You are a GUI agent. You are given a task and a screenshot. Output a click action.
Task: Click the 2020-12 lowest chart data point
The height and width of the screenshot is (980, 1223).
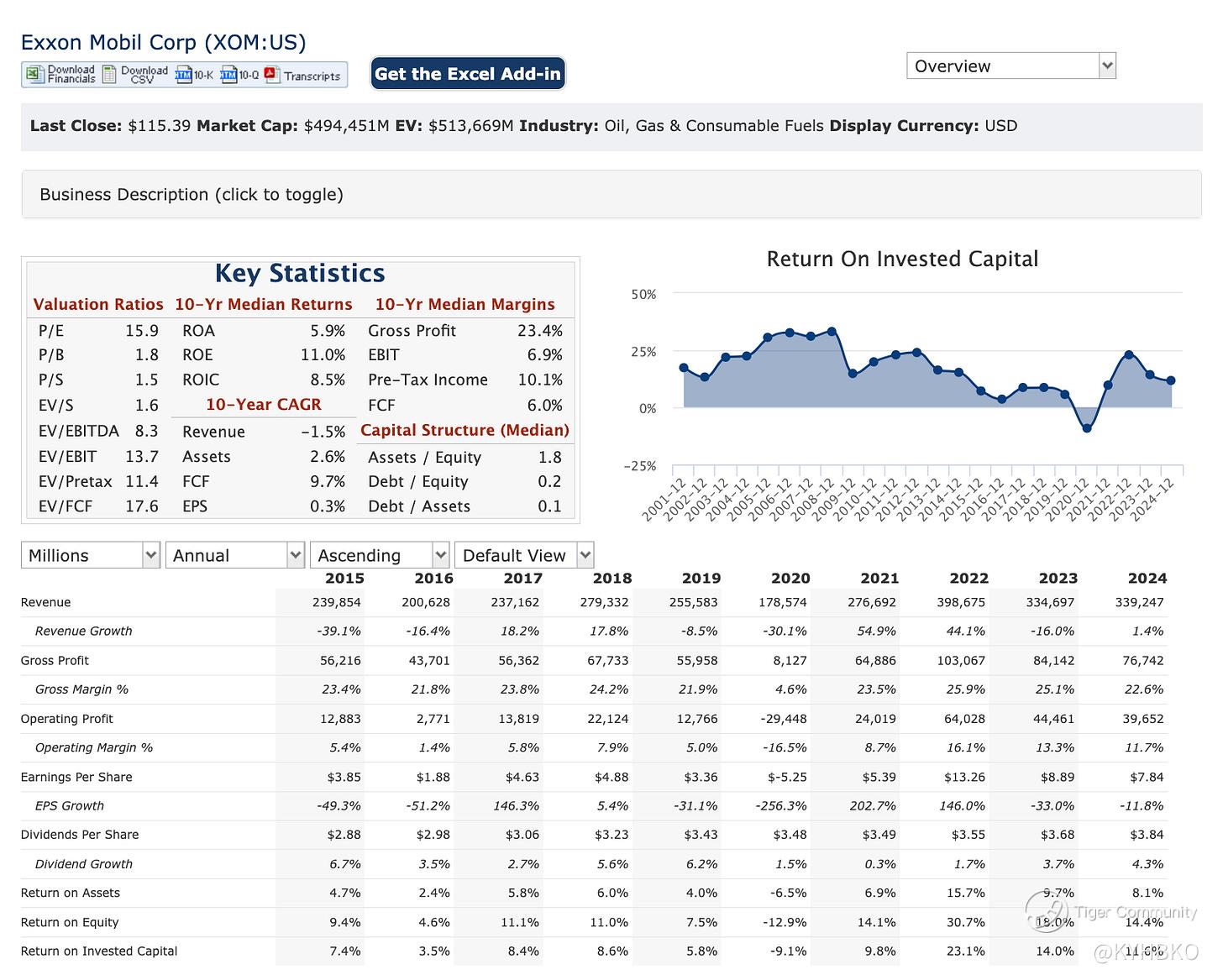tap(1087, 428)
